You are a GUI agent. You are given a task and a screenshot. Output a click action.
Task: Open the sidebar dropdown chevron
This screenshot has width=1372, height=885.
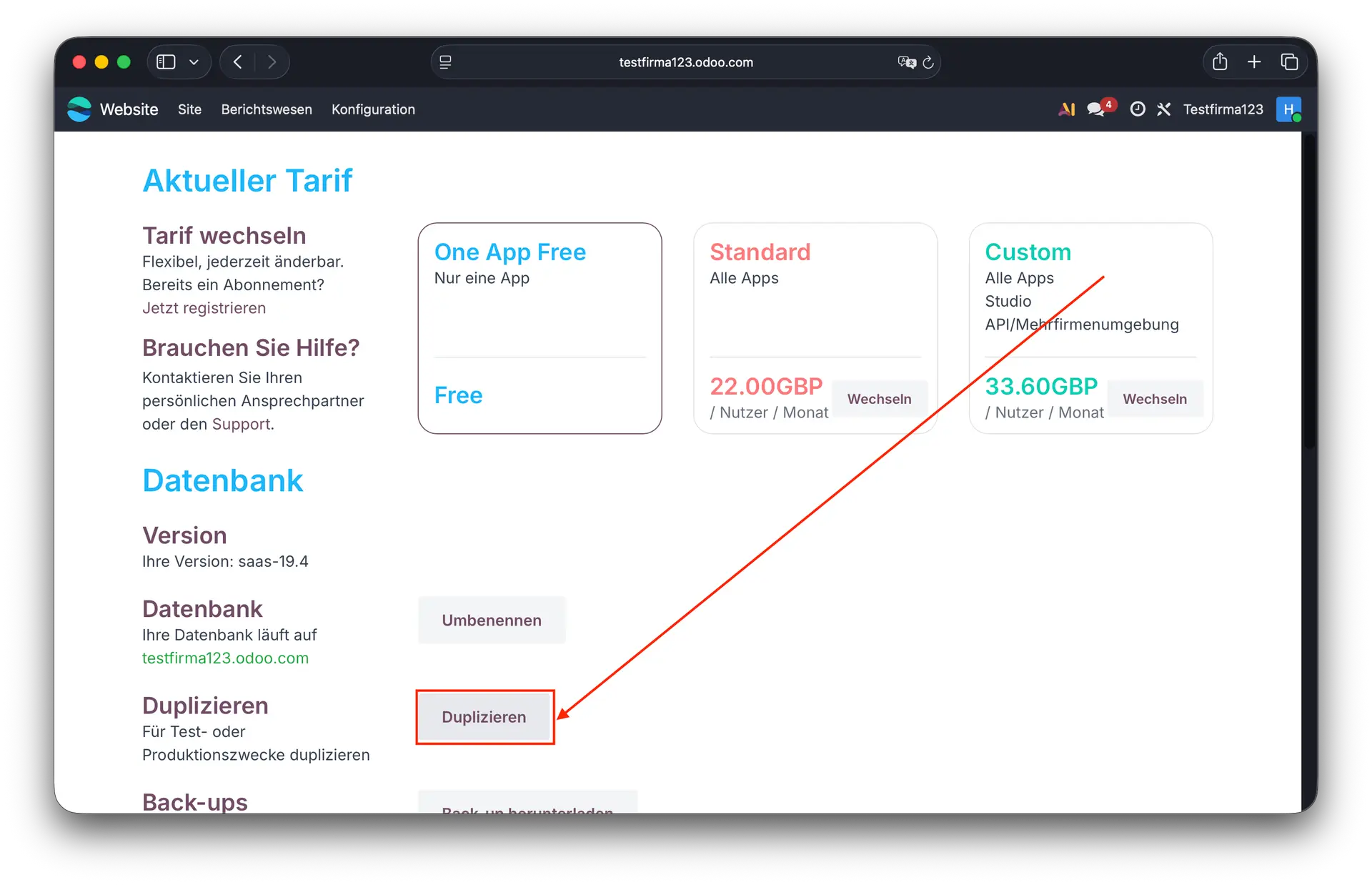click(194, 62)
